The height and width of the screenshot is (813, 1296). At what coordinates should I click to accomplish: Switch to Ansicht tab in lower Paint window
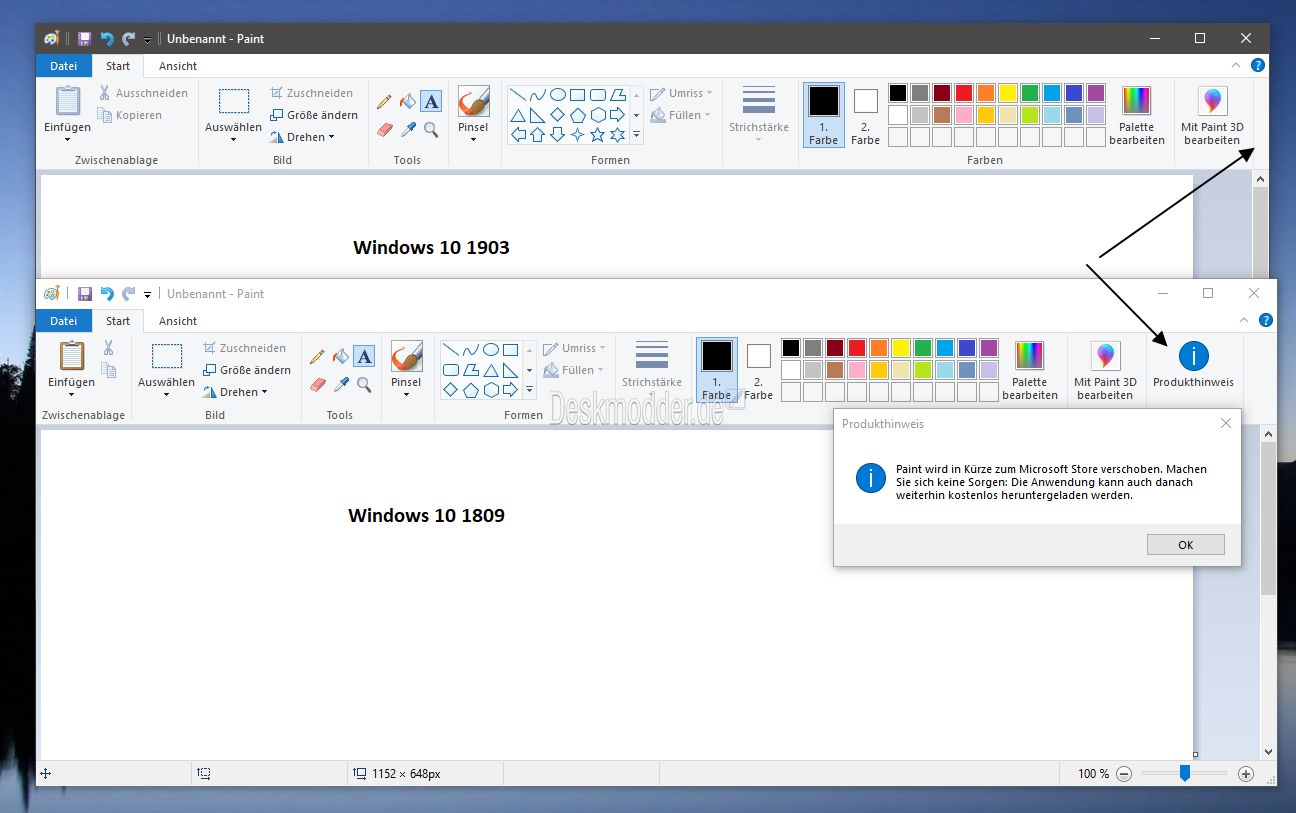tap(178, 321)
